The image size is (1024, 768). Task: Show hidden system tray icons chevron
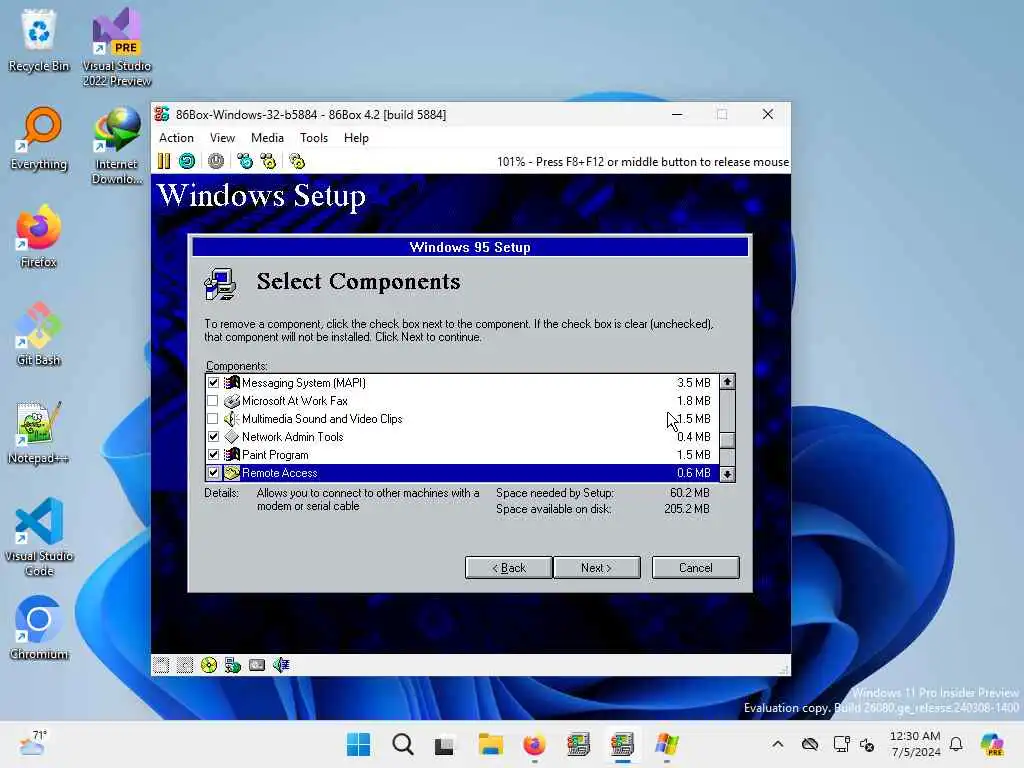(778, 744)
